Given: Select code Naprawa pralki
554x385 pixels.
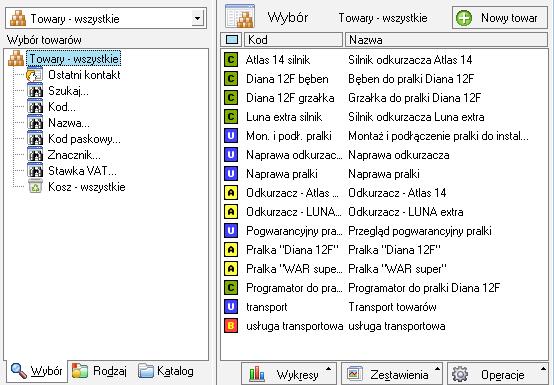Looking at the screenshot, I should (282, 174).
